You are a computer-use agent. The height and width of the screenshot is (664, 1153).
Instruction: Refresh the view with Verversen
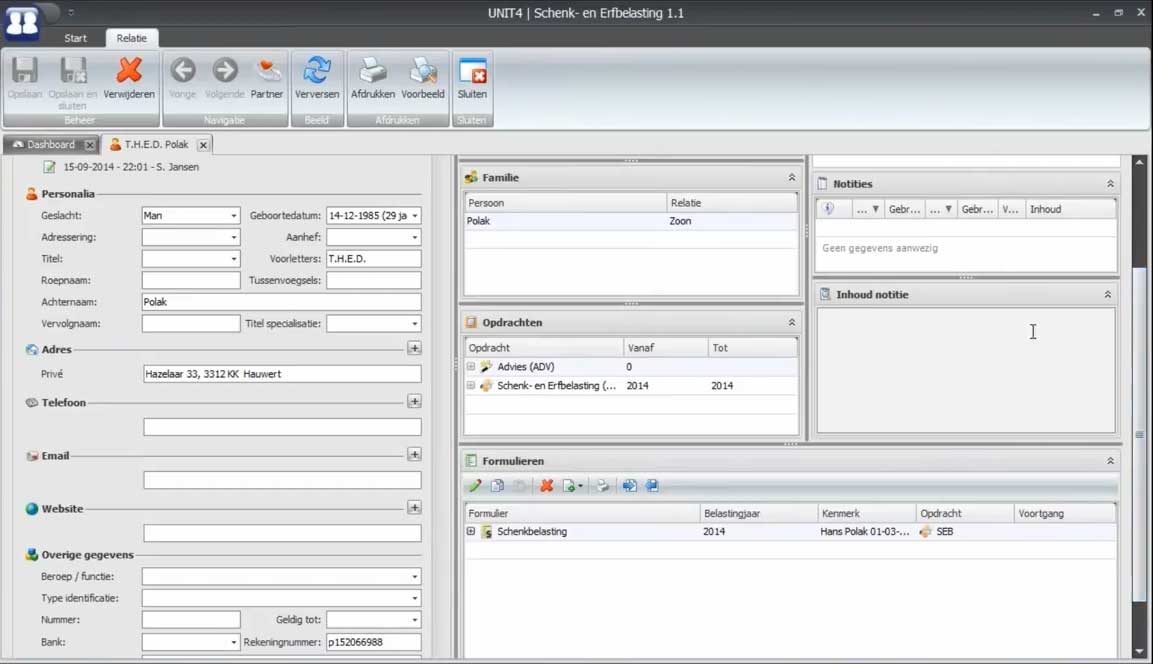[317, 72]
